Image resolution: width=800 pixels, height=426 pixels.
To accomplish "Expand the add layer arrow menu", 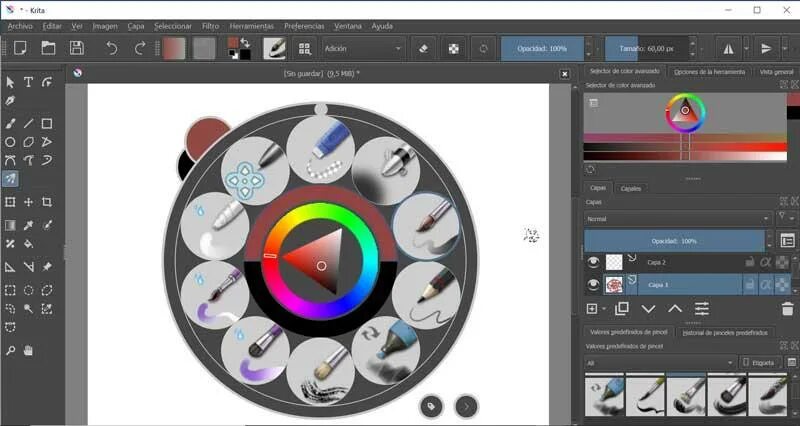I will pyautogui.click(x=604, y=309).
